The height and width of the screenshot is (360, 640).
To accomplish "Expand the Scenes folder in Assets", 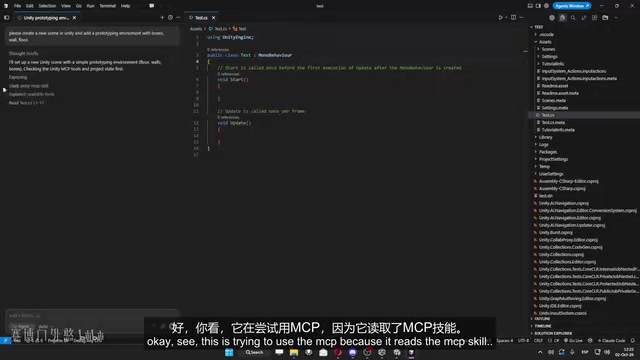I will pos(548,49).
